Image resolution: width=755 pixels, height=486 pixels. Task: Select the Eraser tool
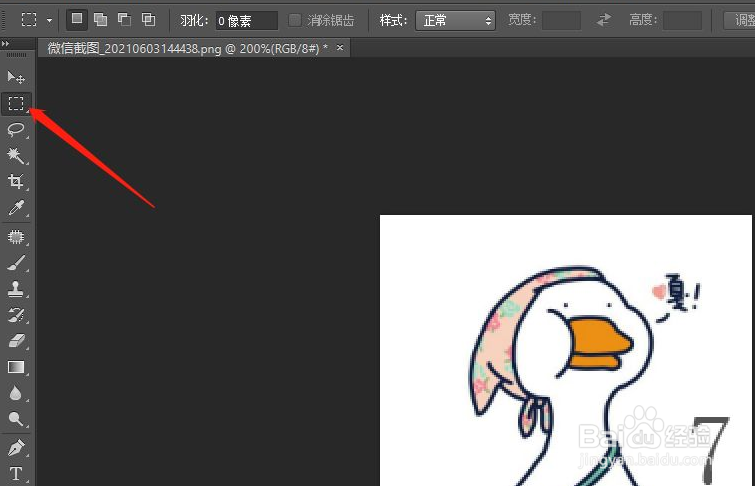point(16,341)
